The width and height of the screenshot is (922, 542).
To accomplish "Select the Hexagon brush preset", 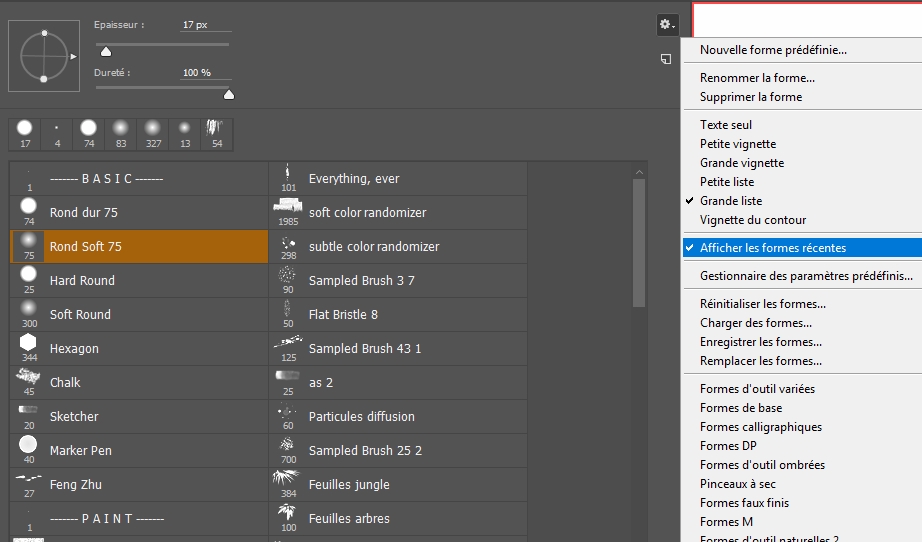I will point(138,348).
